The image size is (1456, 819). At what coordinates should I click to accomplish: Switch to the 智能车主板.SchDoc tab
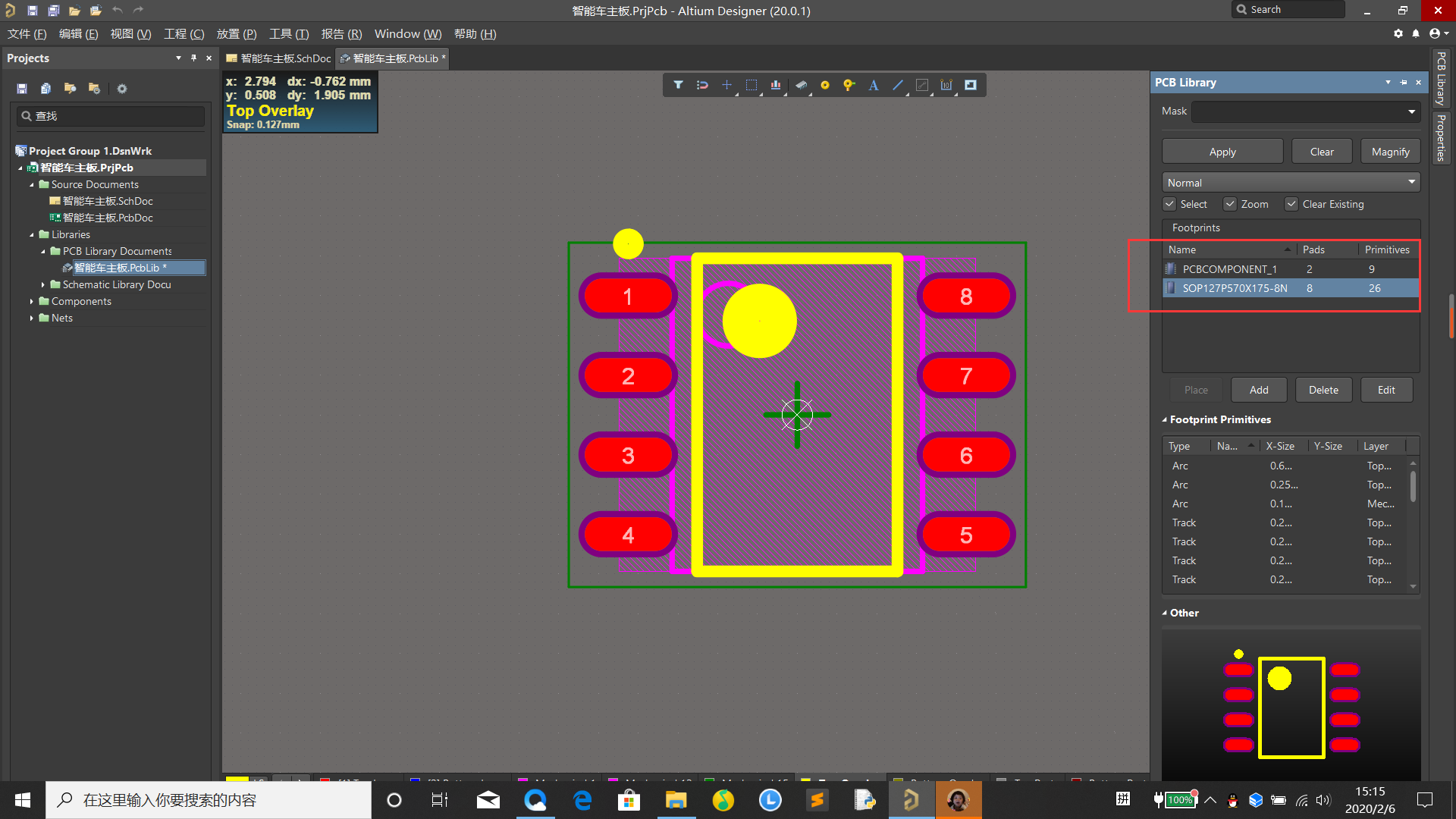point(279,58)
